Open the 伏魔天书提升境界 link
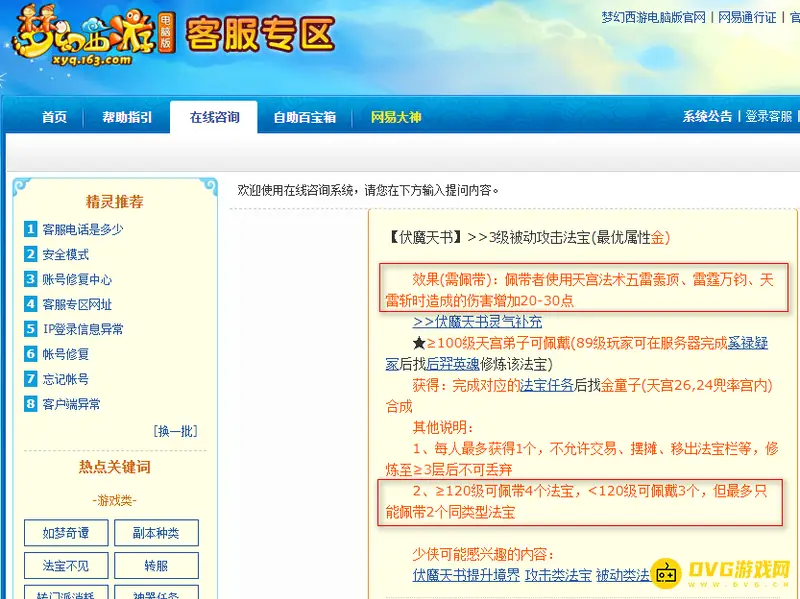This screenshot has width=800, height=599. 466,575
